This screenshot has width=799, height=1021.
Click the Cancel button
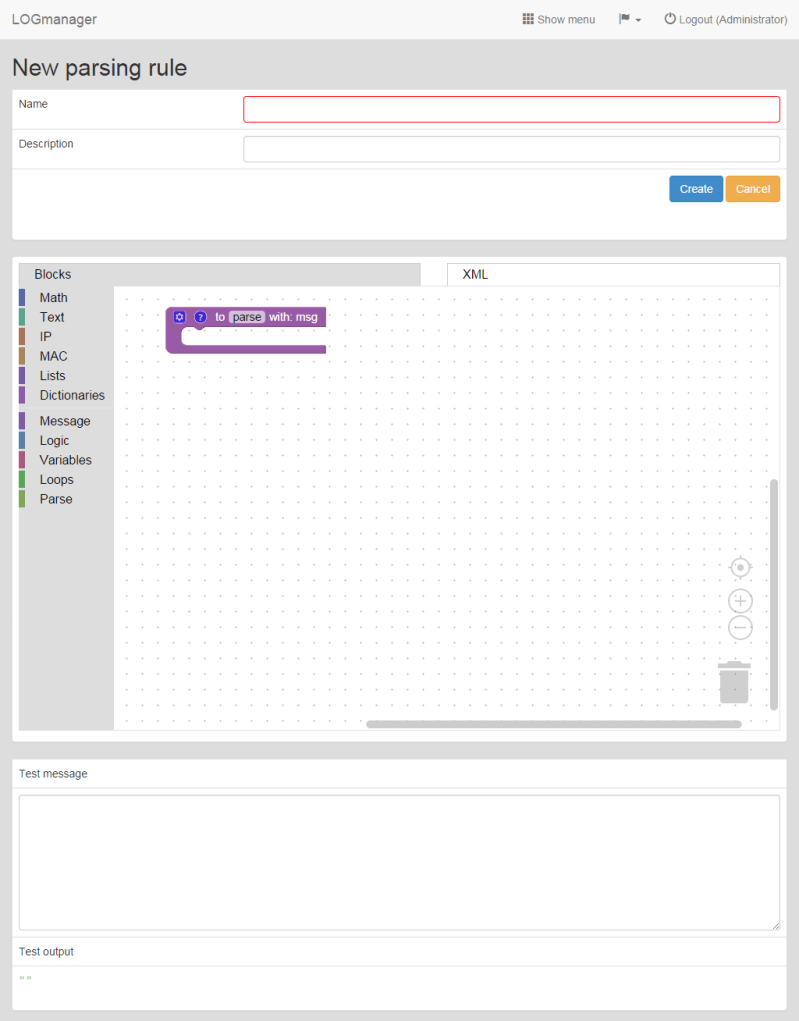coord(753,189)
